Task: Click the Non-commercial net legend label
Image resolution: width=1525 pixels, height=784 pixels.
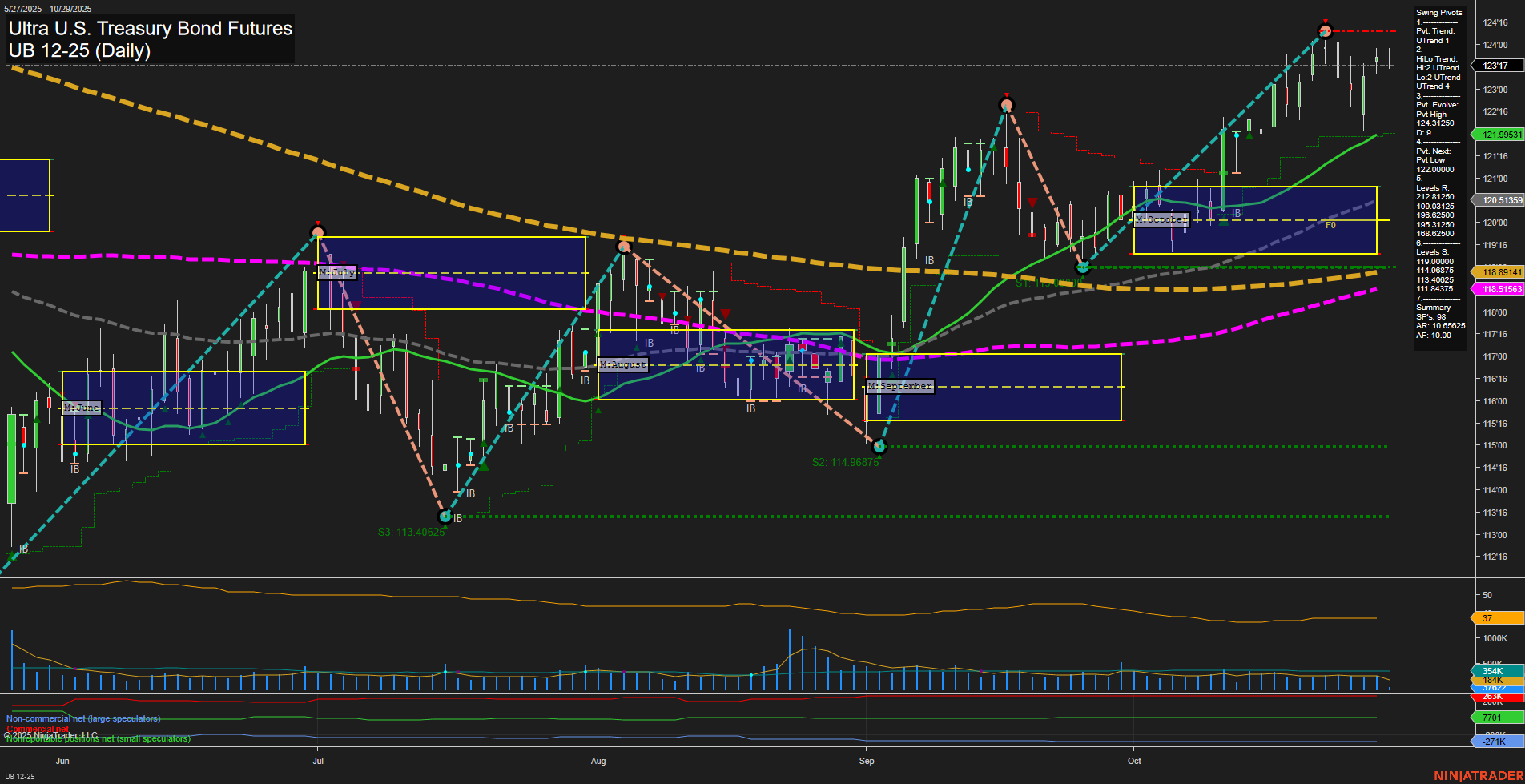Action: [x=83, y=718]
